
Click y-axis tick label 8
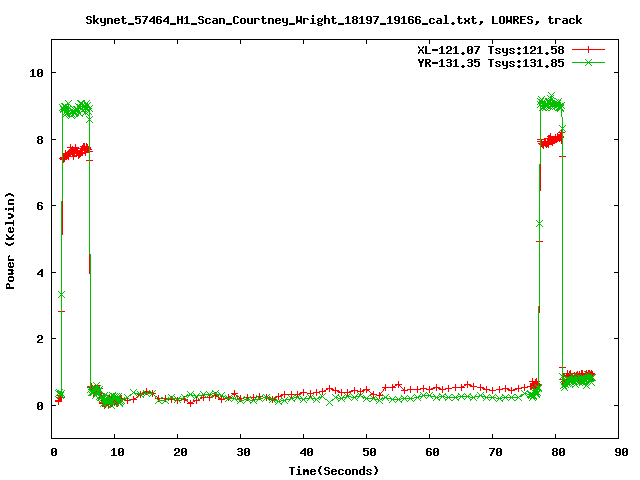coord(40,140)
